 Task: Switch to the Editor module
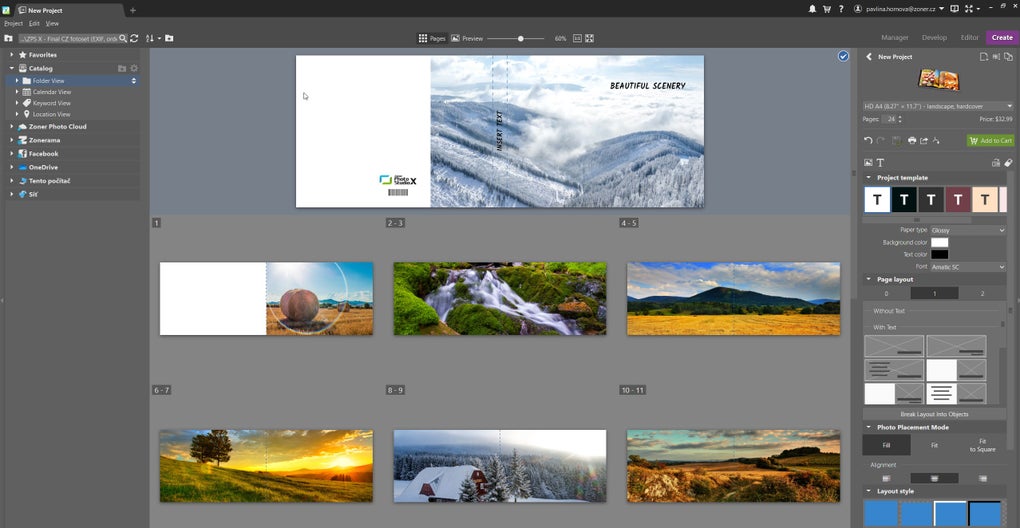[969, 38]
